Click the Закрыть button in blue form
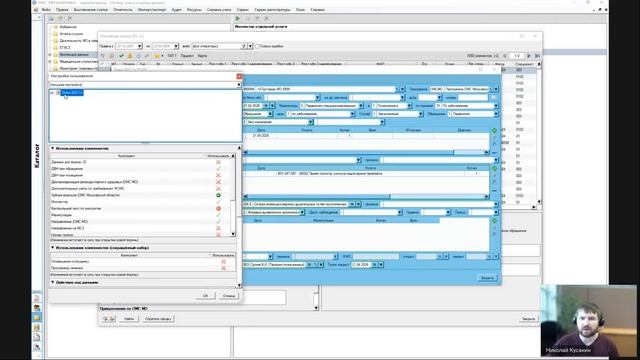The image size is (640, 360). click(487, 278)
